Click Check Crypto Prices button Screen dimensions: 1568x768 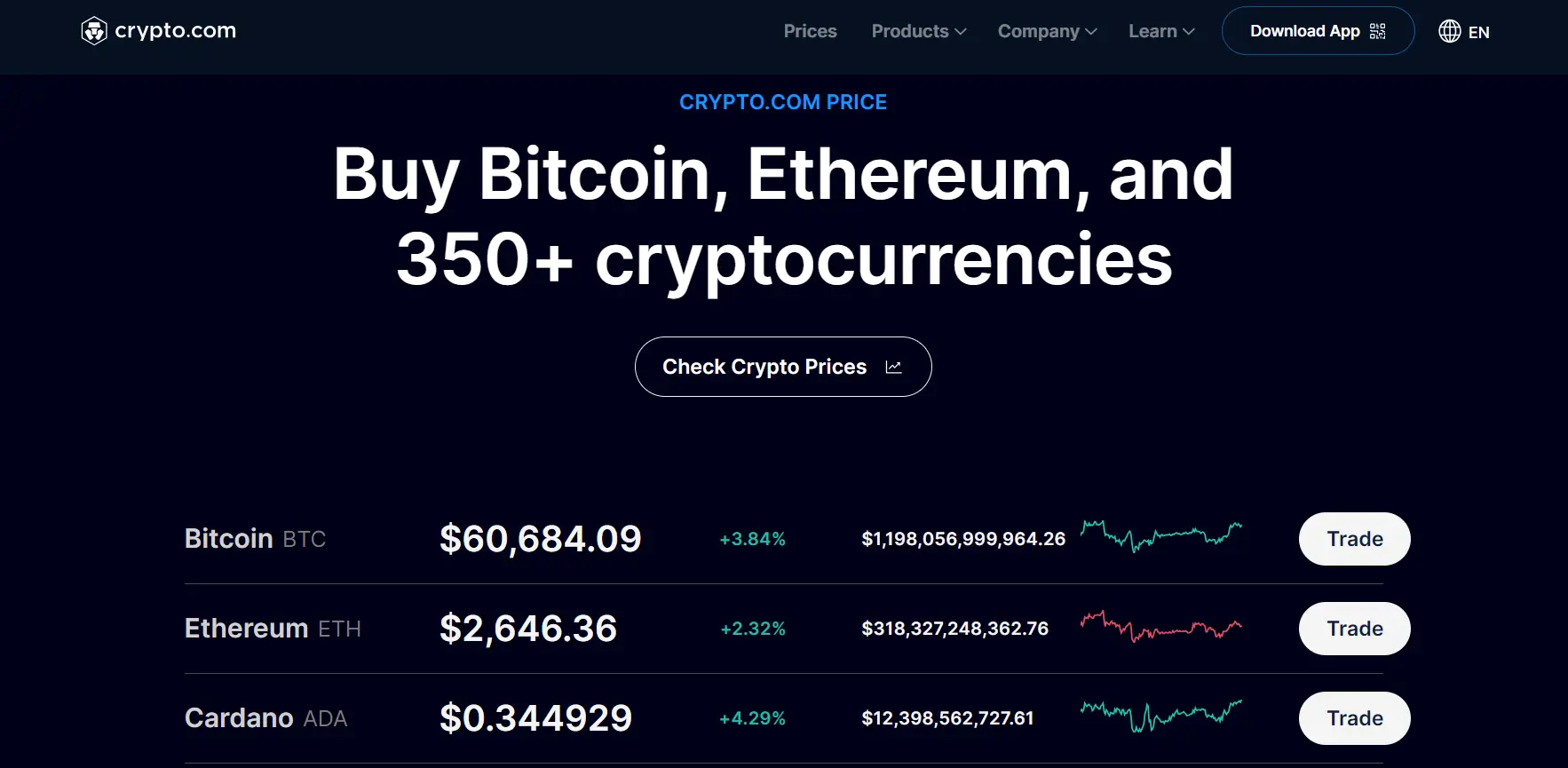[x=764, y=367]
